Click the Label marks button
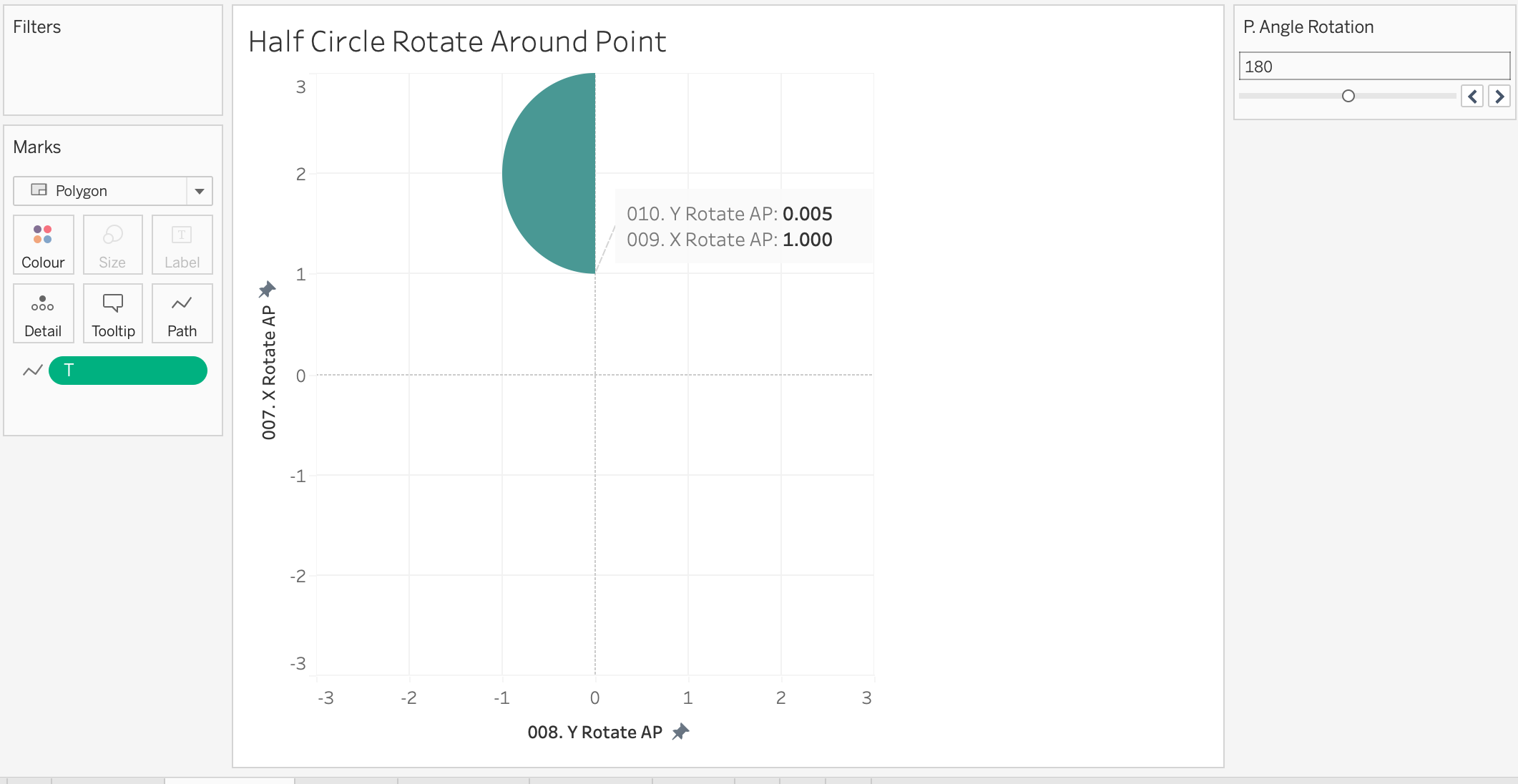This screenshot has width=1518, height=784. (182, 245)
